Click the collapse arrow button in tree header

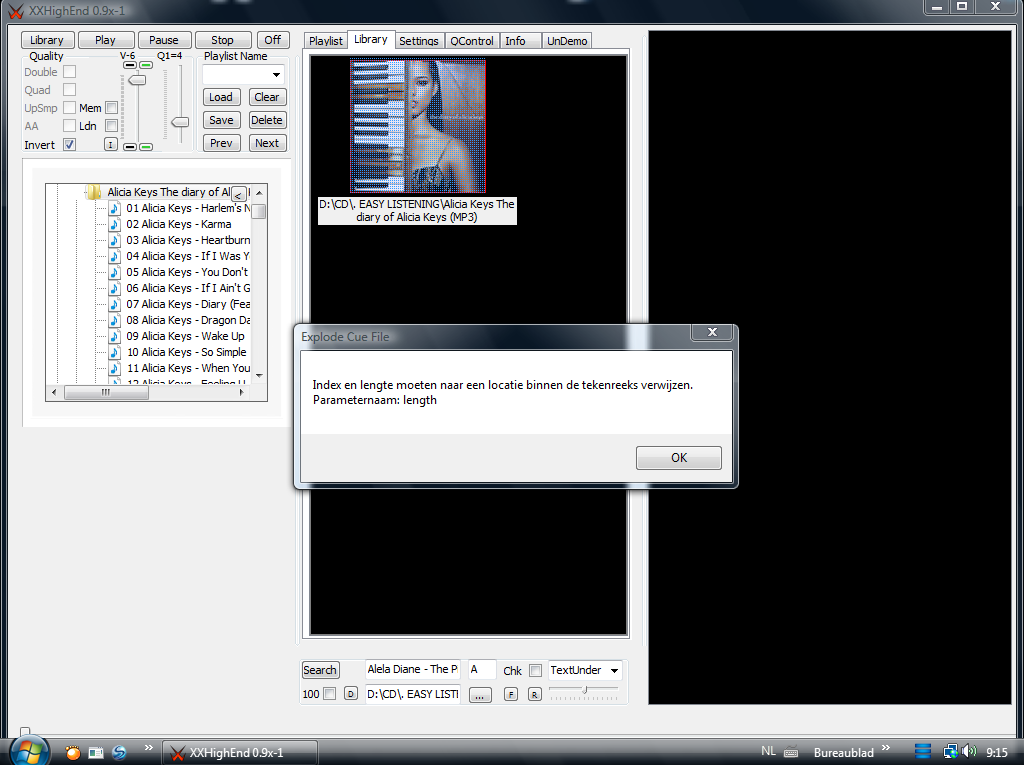pyautogui.click(x=239, y=194)
